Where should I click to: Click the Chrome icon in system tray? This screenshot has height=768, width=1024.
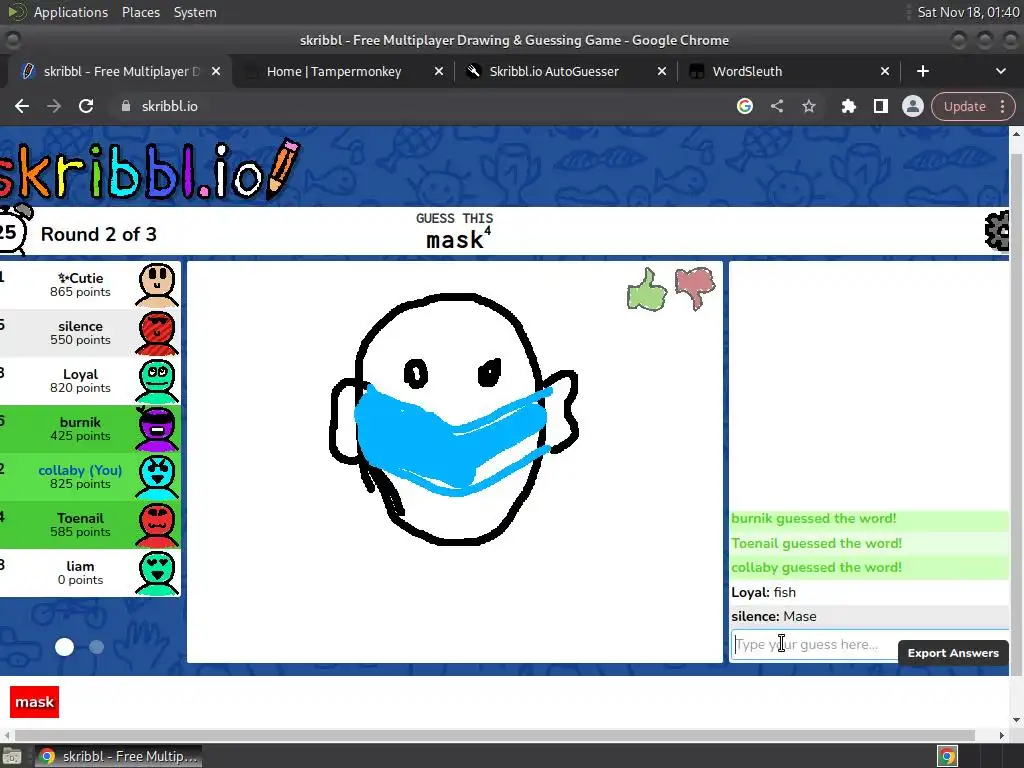pos(947,756)
